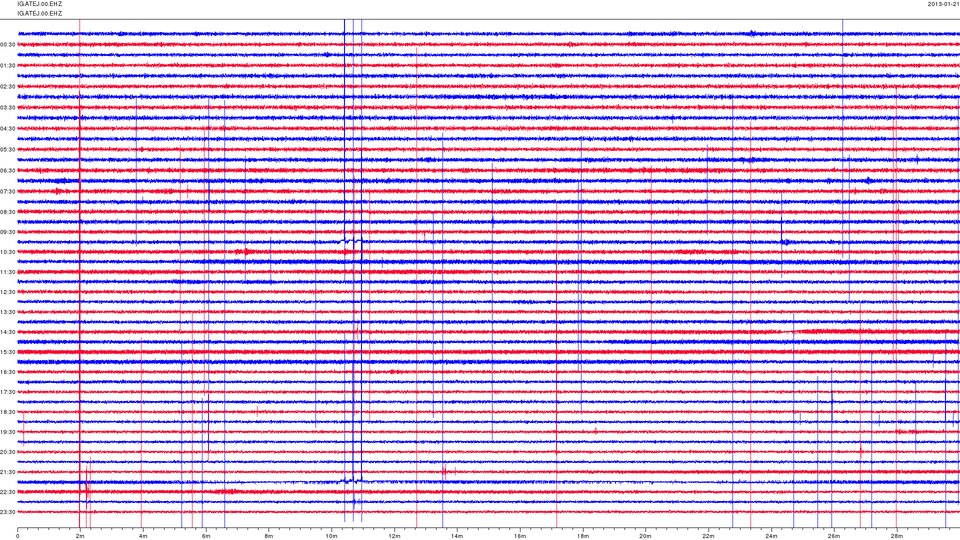Pick the 17:30 time label
This screenshot has height=540, width=960.
point(7,392)
